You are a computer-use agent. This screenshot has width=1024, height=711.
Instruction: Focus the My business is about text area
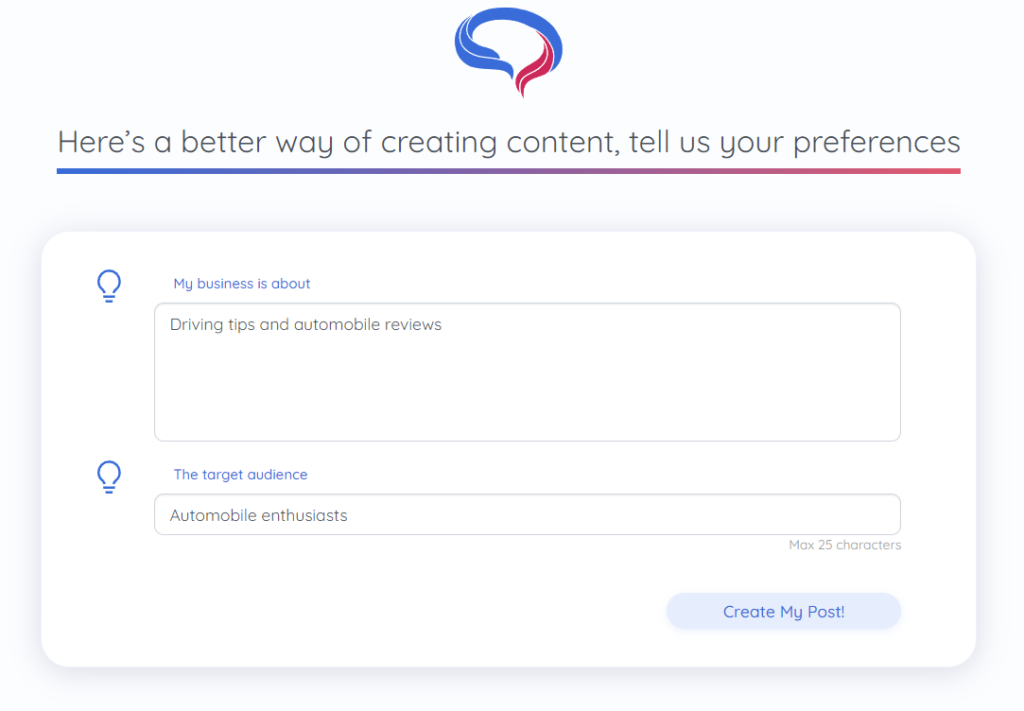click(527, 372)
